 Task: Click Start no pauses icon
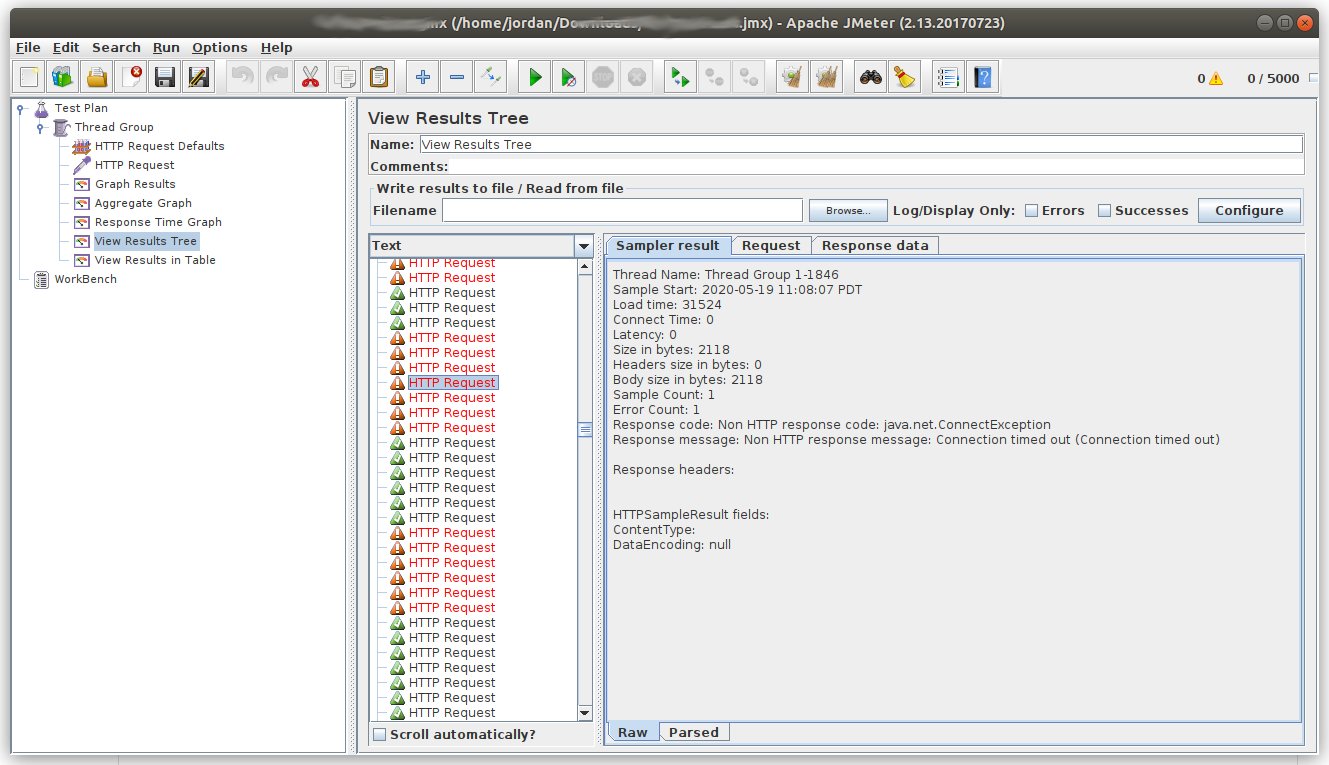[569, 77]
